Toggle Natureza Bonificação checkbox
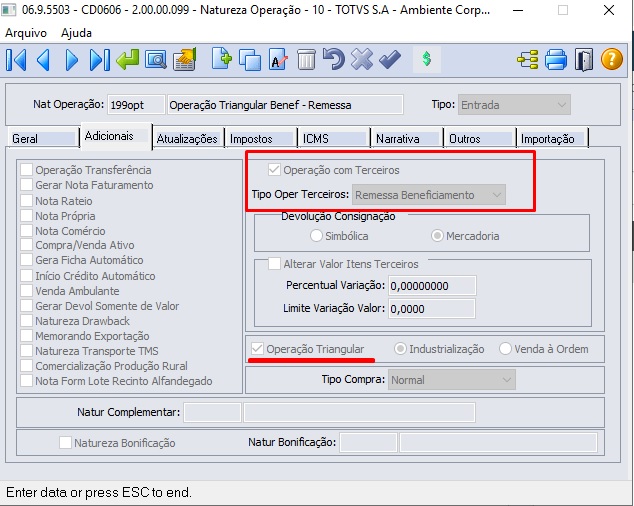Image resolution: width=634 pixels, height=506 pixels. click(x=65, y=442)
